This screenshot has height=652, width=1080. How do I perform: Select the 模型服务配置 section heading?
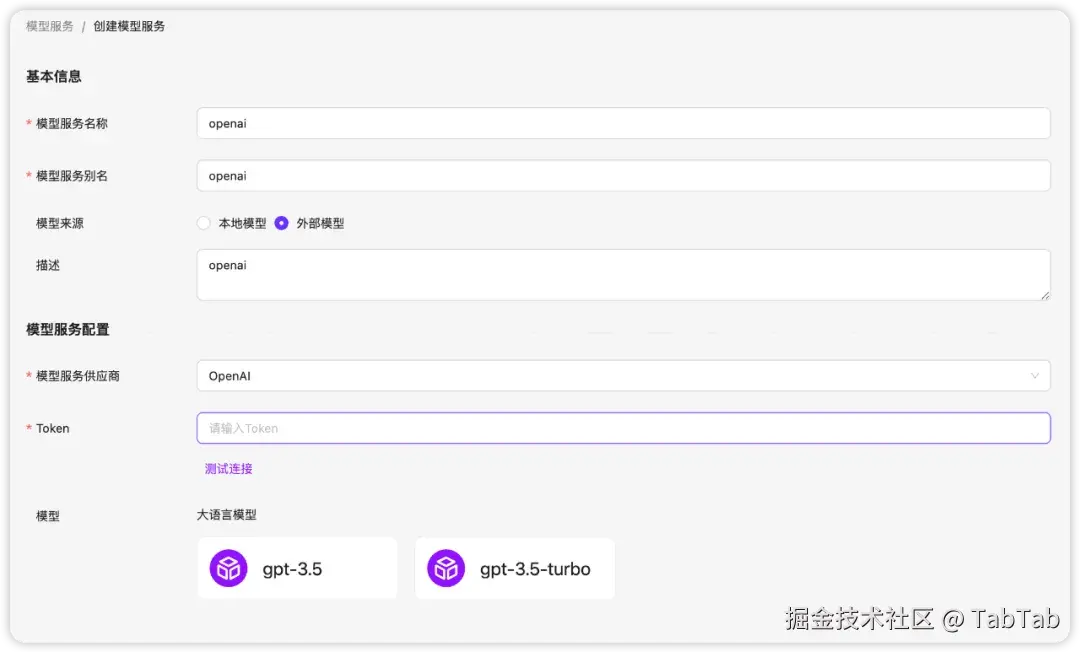[68, 330]
